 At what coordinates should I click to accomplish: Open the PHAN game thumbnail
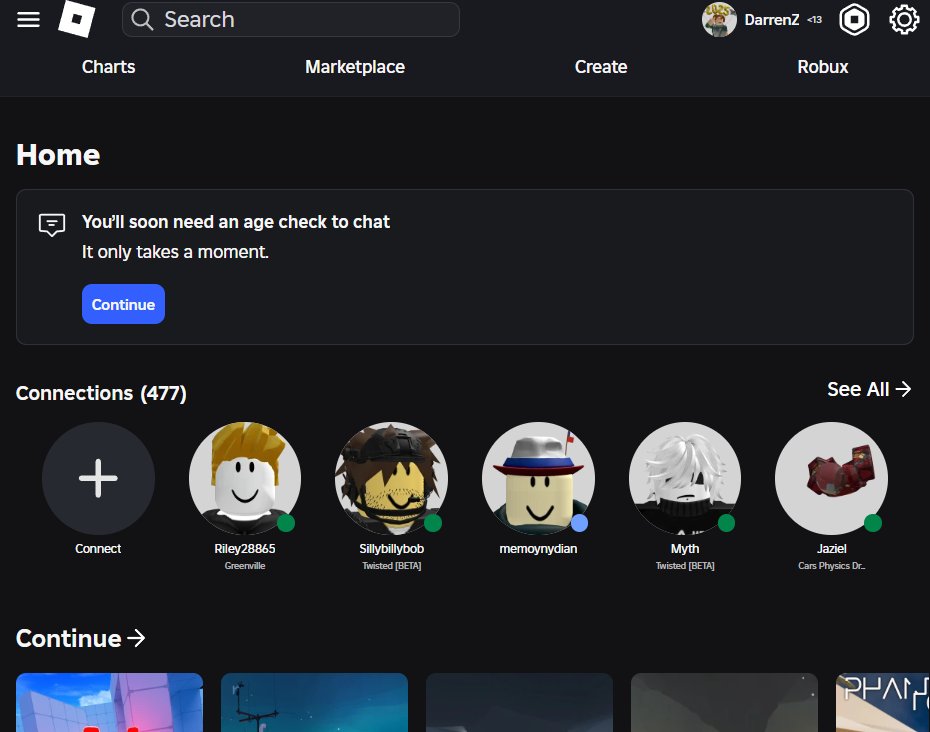pyautogui.click(x=883, y=702)
